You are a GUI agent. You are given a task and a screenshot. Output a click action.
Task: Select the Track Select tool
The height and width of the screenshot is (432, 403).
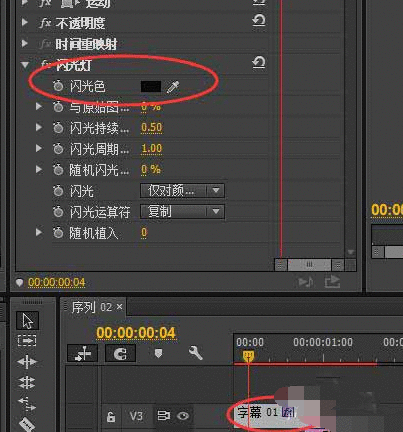pos(27,341)
